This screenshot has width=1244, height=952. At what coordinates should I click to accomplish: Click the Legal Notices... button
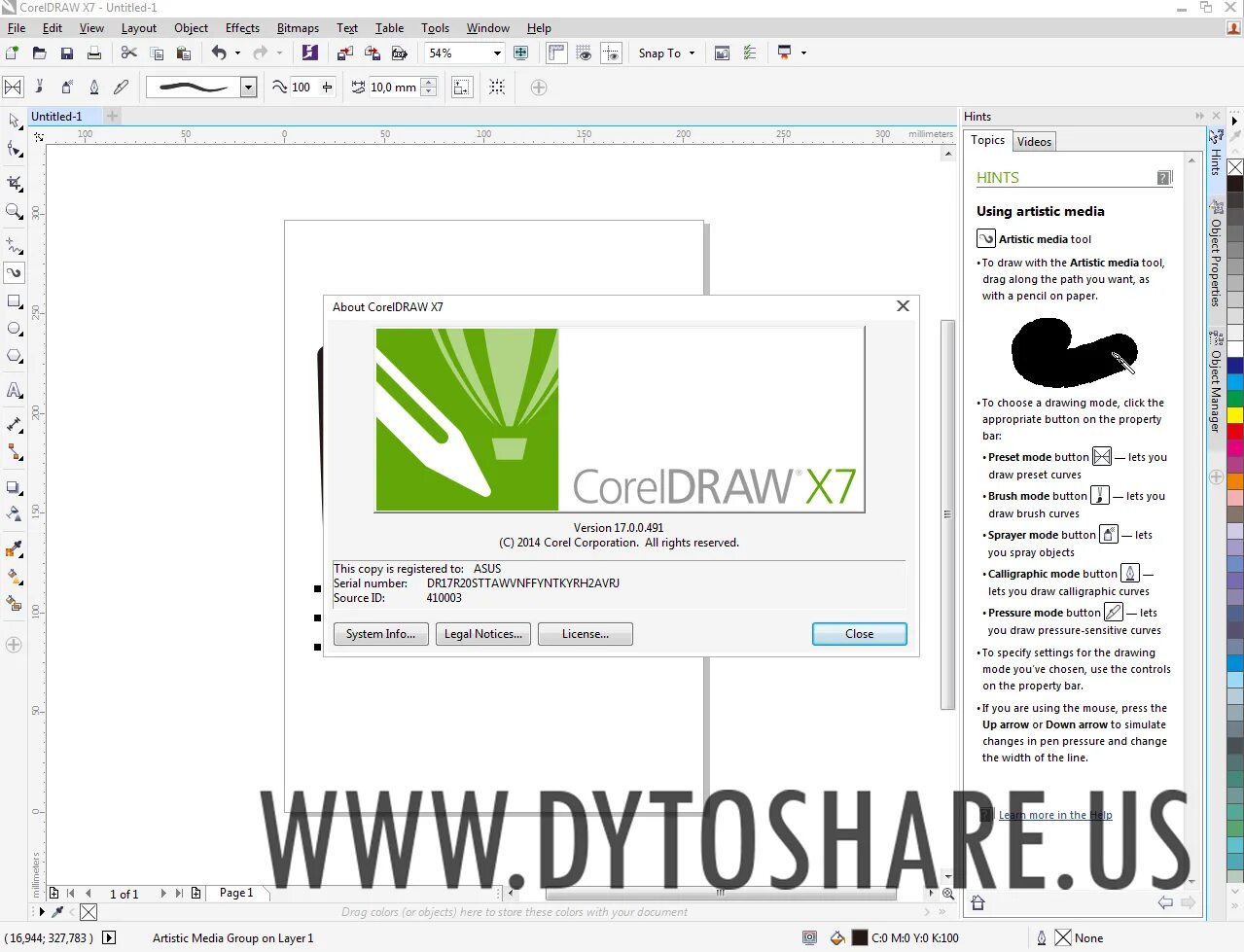pyautogui.click(x=483, y=634)
